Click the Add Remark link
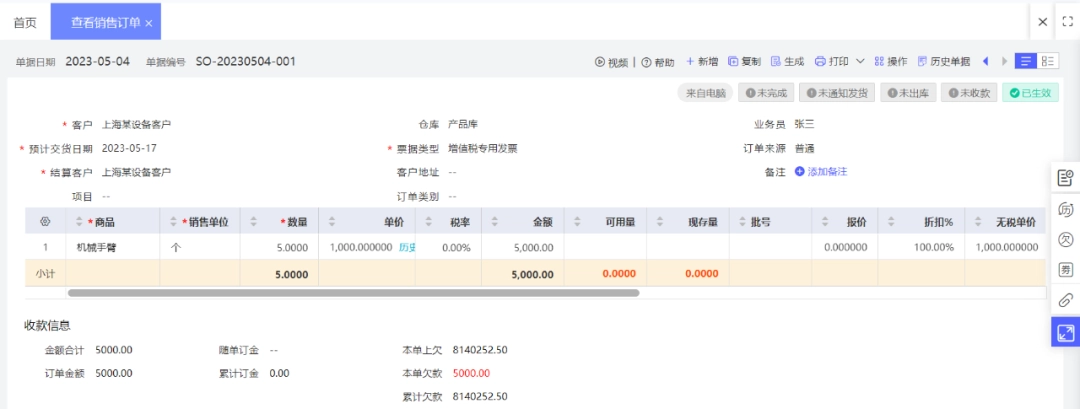 pyautogui.click(x=821, y=171)
